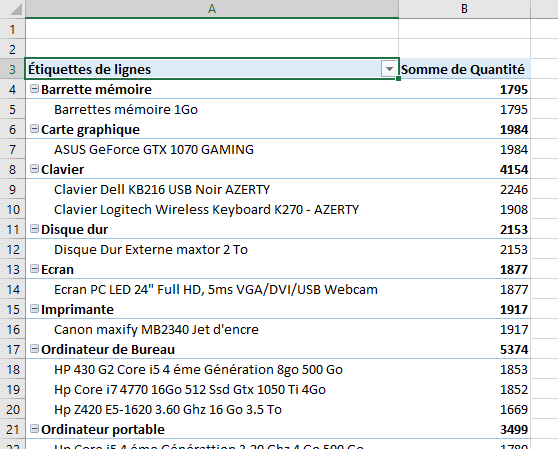Select the Ordinateur portable label
558x449 pixels.
click(103, 429)
